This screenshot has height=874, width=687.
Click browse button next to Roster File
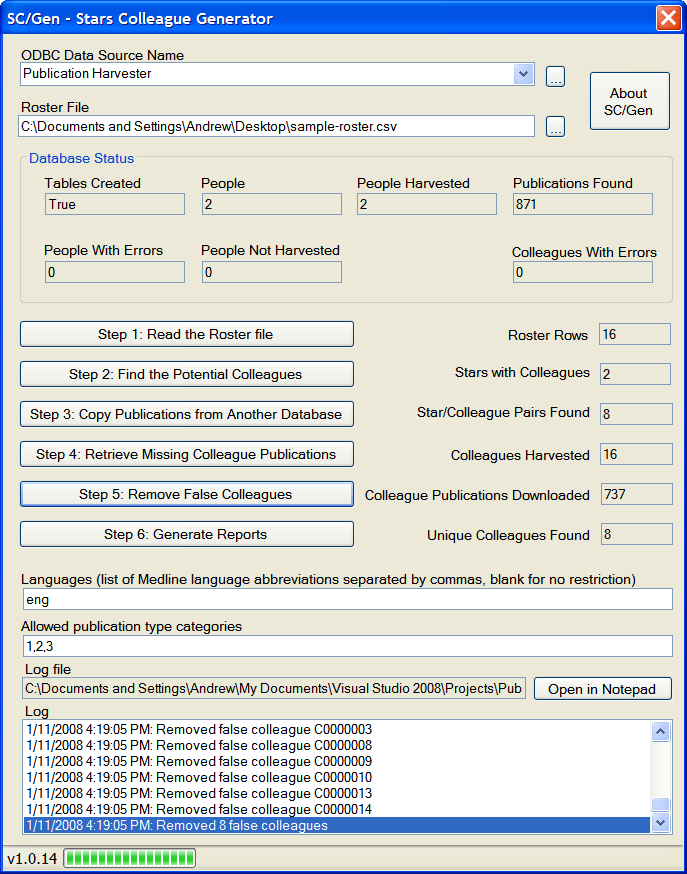[x=555, y=126]
